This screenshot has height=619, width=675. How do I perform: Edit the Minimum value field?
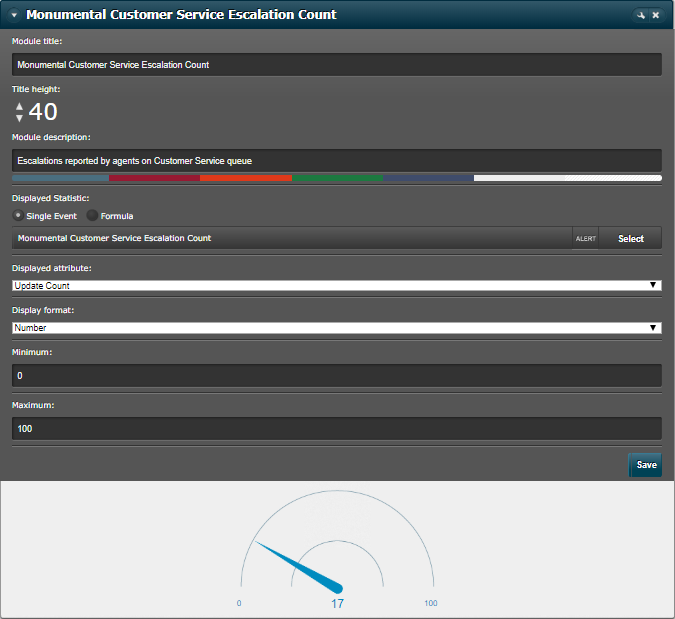337,375
